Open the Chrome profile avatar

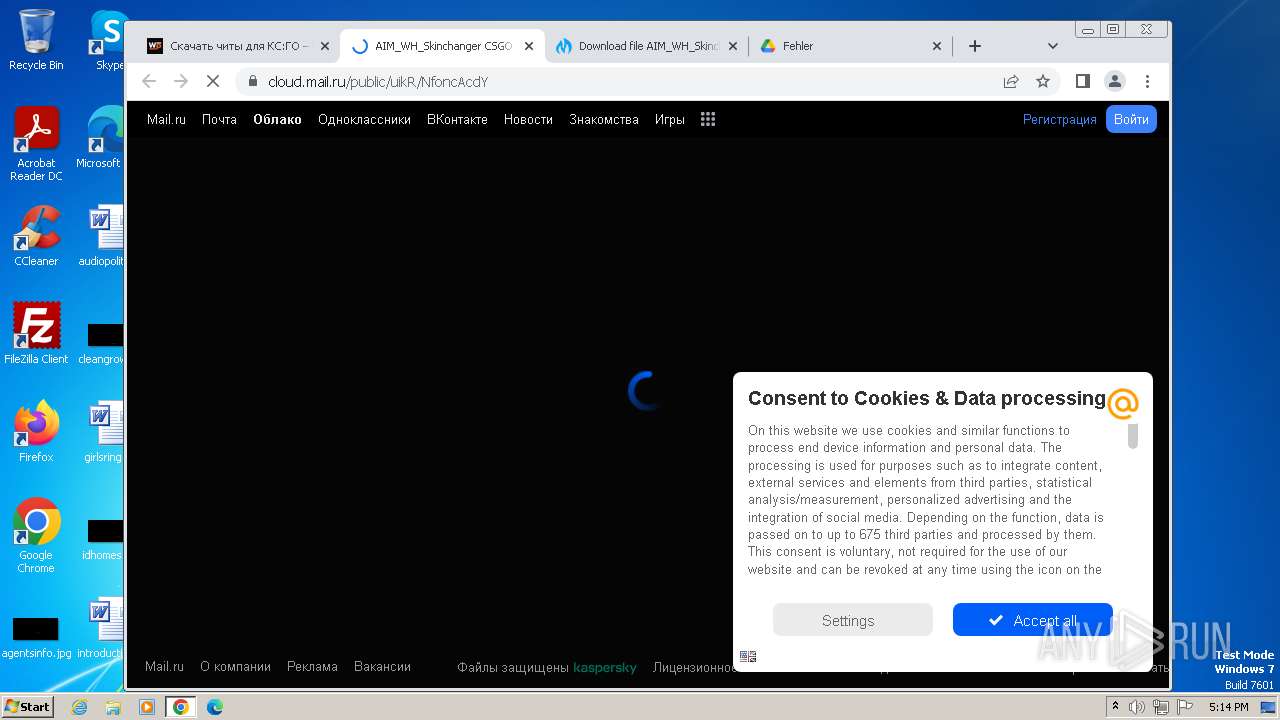tap(1115, 81)
